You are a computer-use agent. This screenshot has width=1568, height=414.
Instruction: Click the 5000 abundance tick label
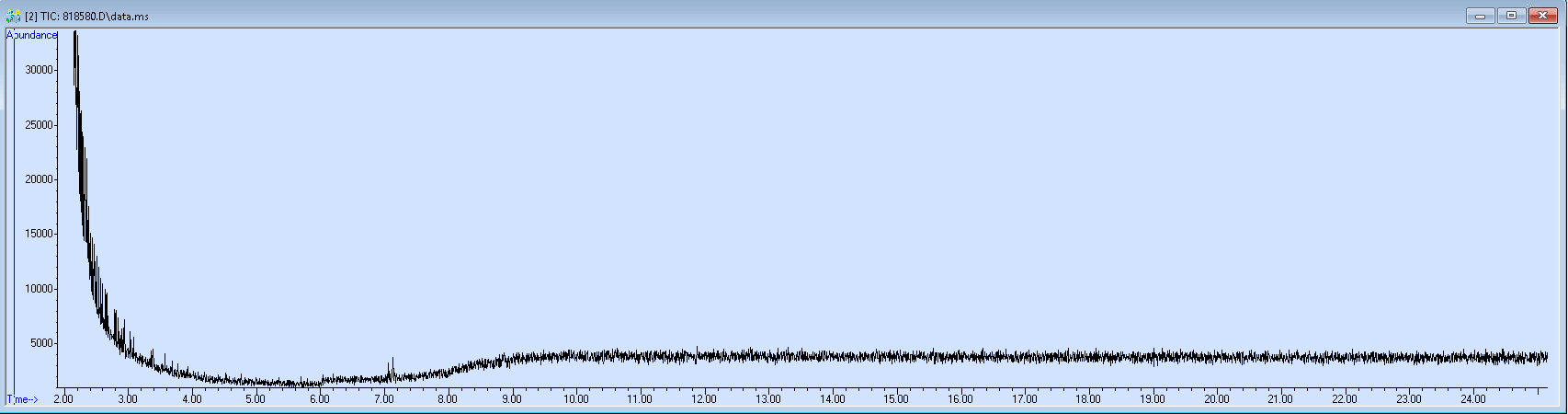pyautogui.click(x=42, y=343)
